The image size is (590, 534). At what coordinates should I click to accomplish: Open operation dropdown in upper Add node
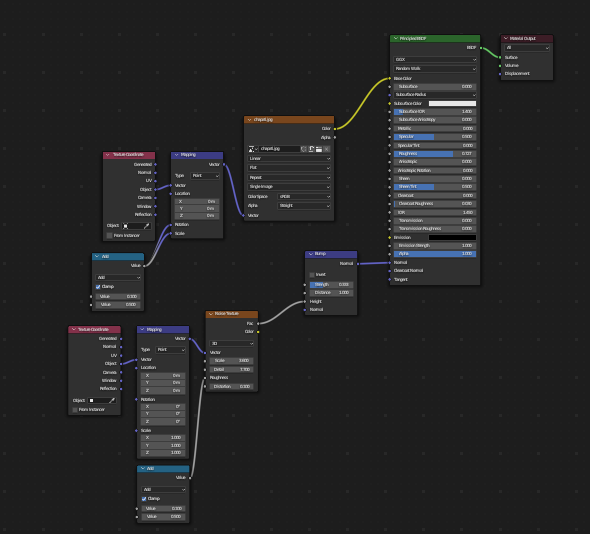click(x=118, y=278)
